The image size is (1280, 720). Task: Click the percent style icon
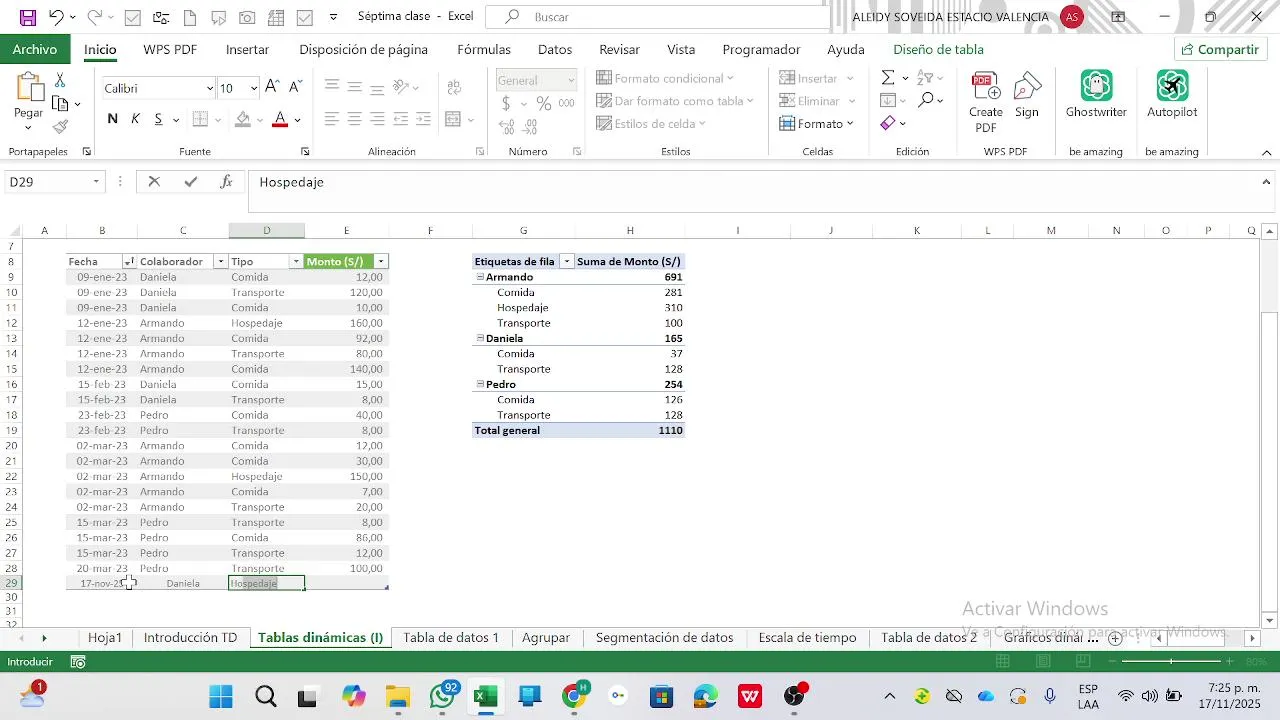point(543,103)
